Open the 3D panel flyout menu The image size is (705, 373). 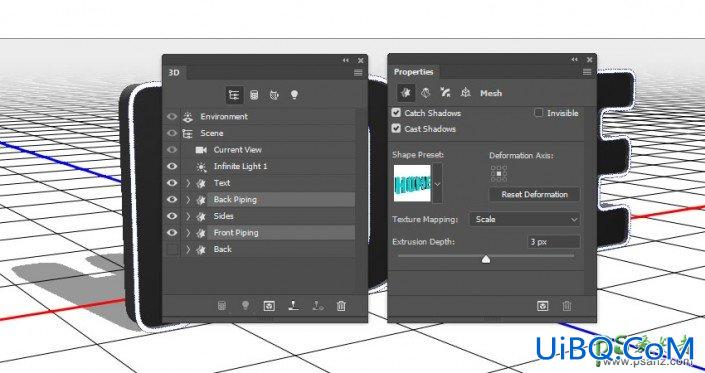point(358,72)
